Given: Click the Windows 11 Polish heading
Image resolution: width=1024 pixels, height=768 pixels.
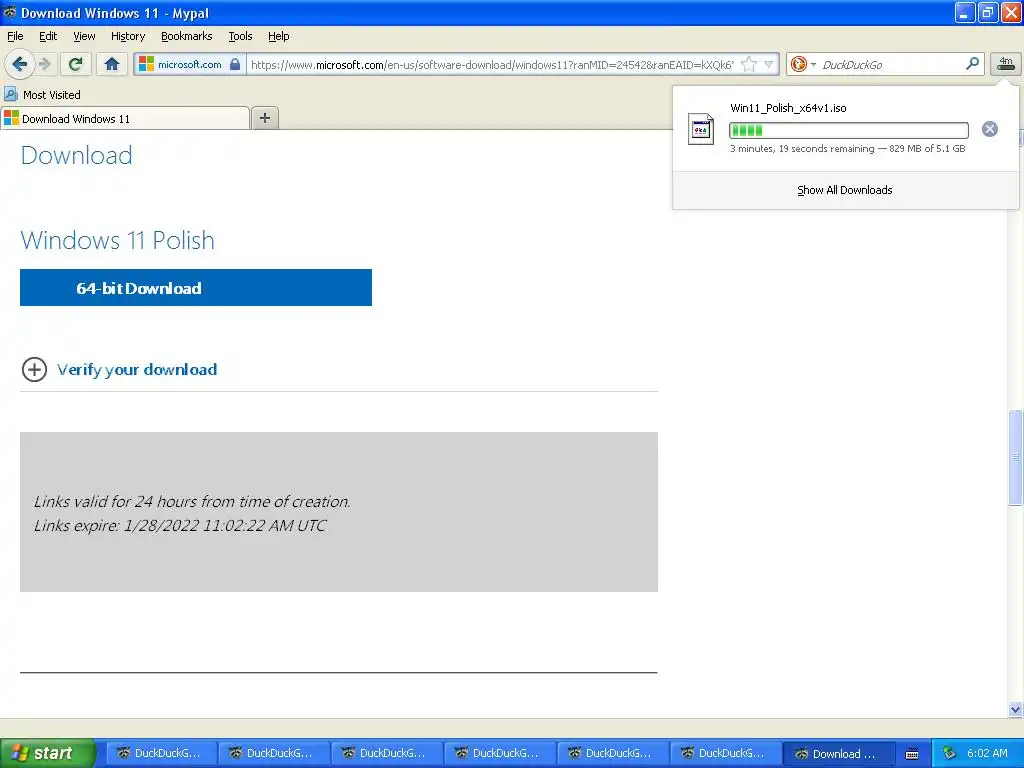Looking at the screenshot, I should pos(118,240).
